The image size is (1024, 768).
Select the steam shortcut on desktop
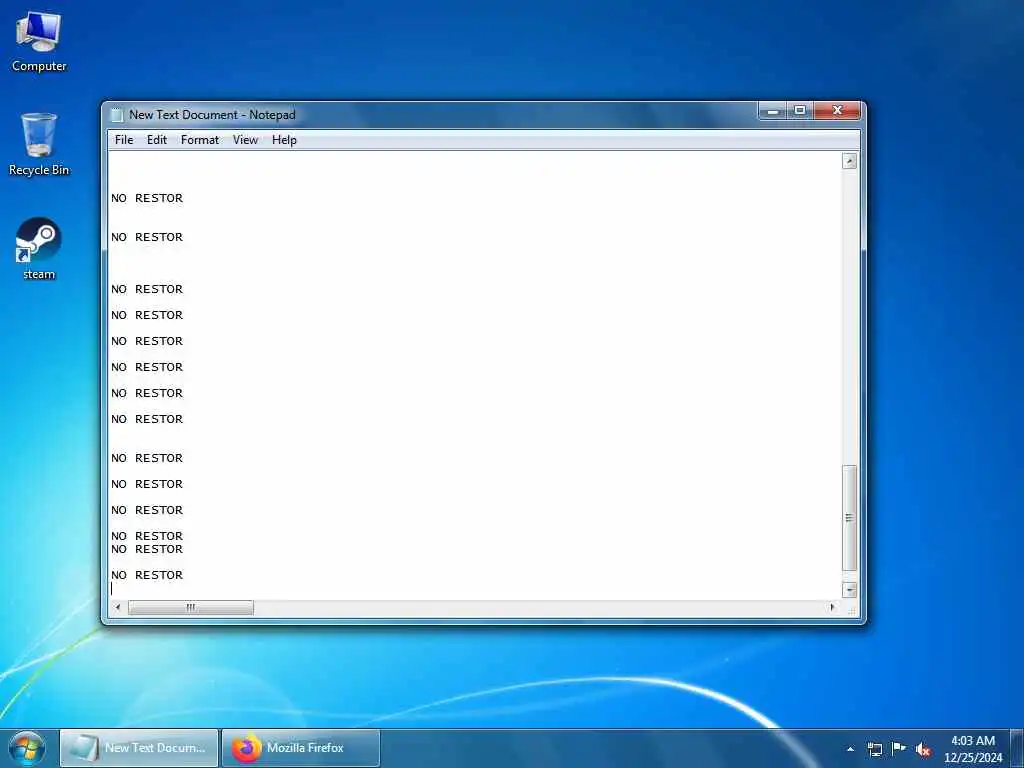click(x=39, y=249)
